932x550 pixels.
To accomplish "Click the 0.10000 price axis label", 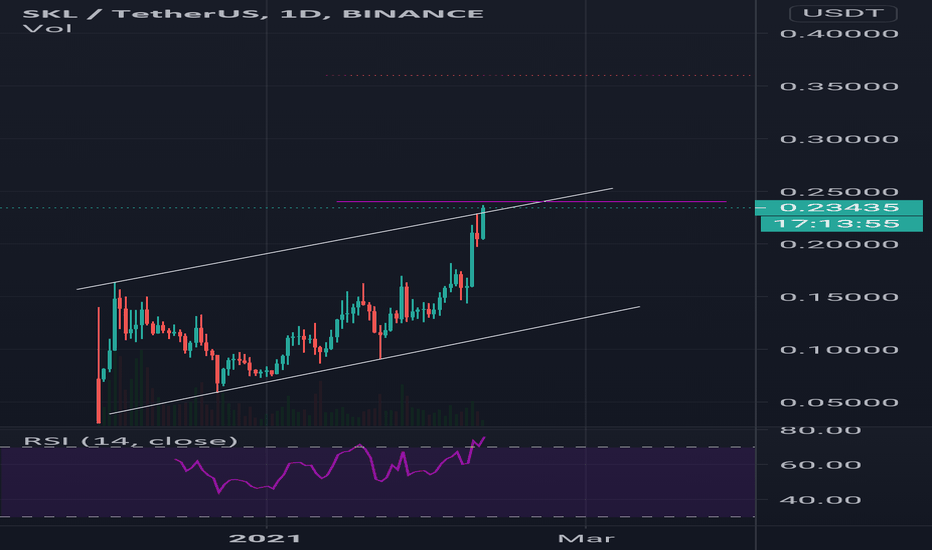I will 839,350.
